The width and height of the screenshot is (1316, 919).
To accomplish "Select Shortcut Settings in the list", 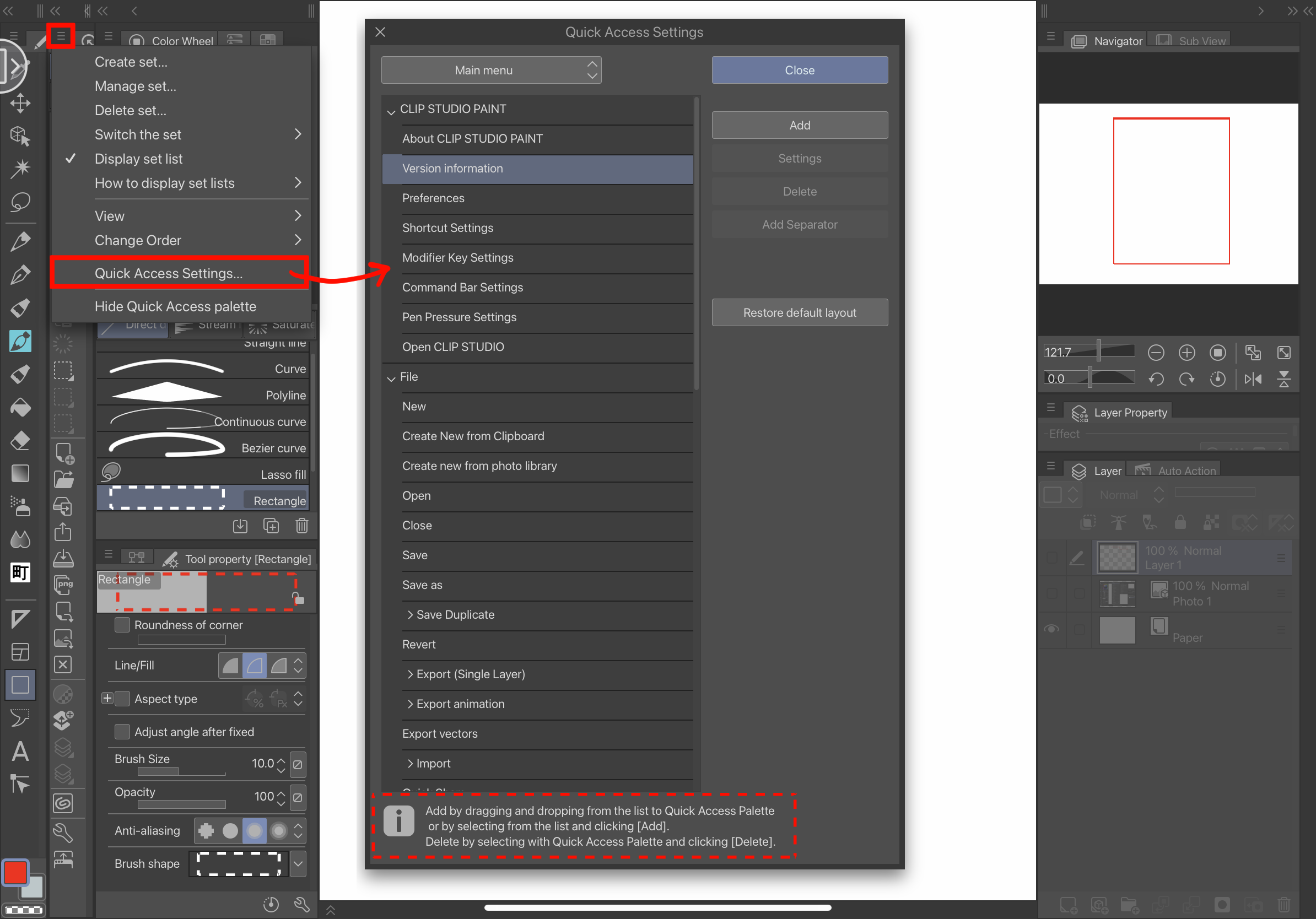I will [x=447, y=228].
